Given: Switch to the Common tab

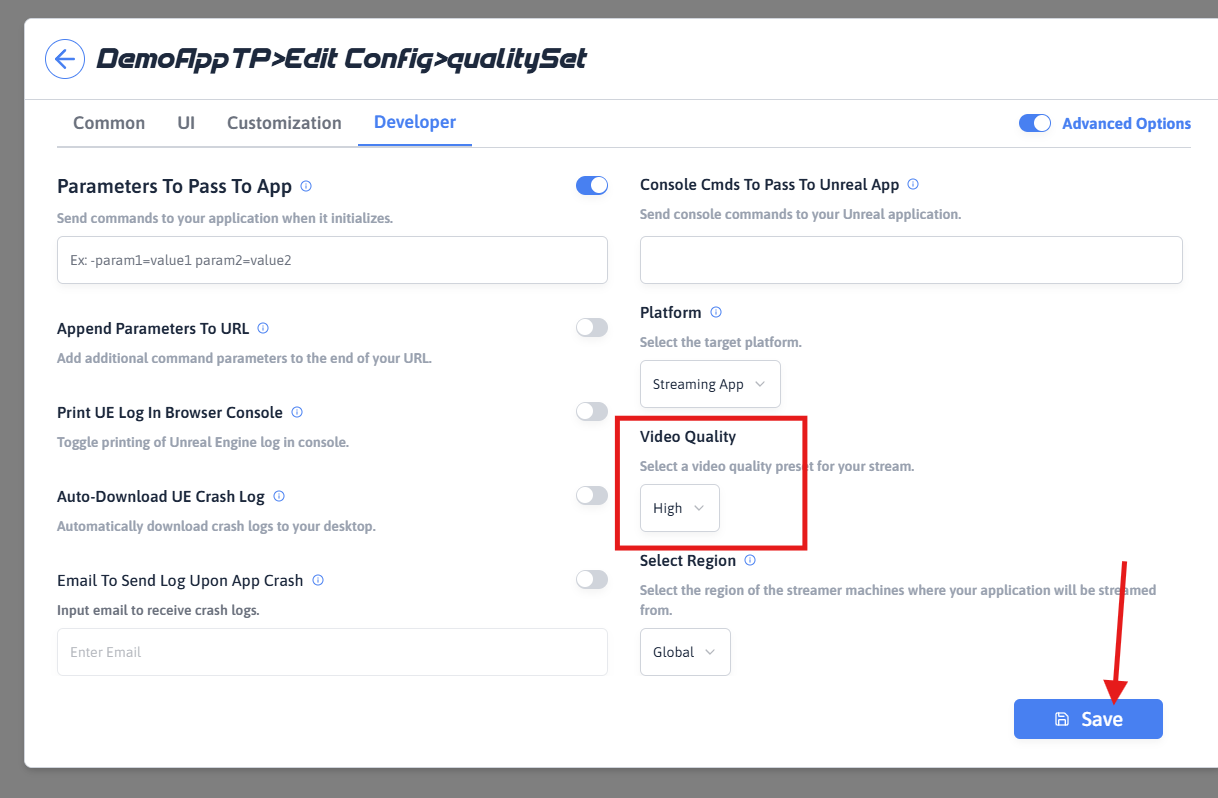Looking at the screenshot, I should (x=109, y=123).
